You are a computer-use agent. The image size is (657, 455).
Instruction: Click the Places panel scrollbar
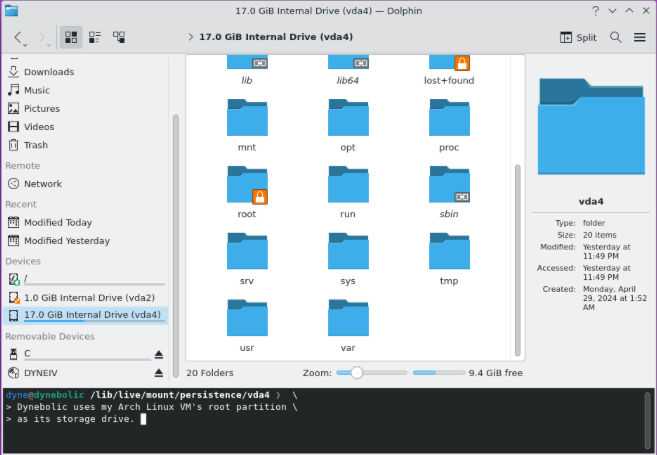[x=176, y=247]
